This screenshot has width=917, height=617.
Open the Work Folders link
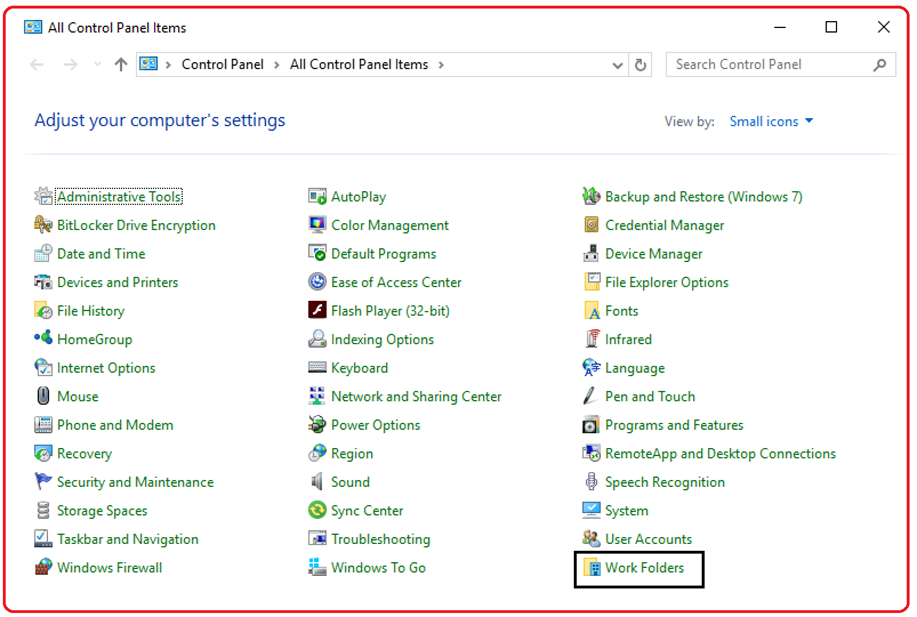point(644,568)
